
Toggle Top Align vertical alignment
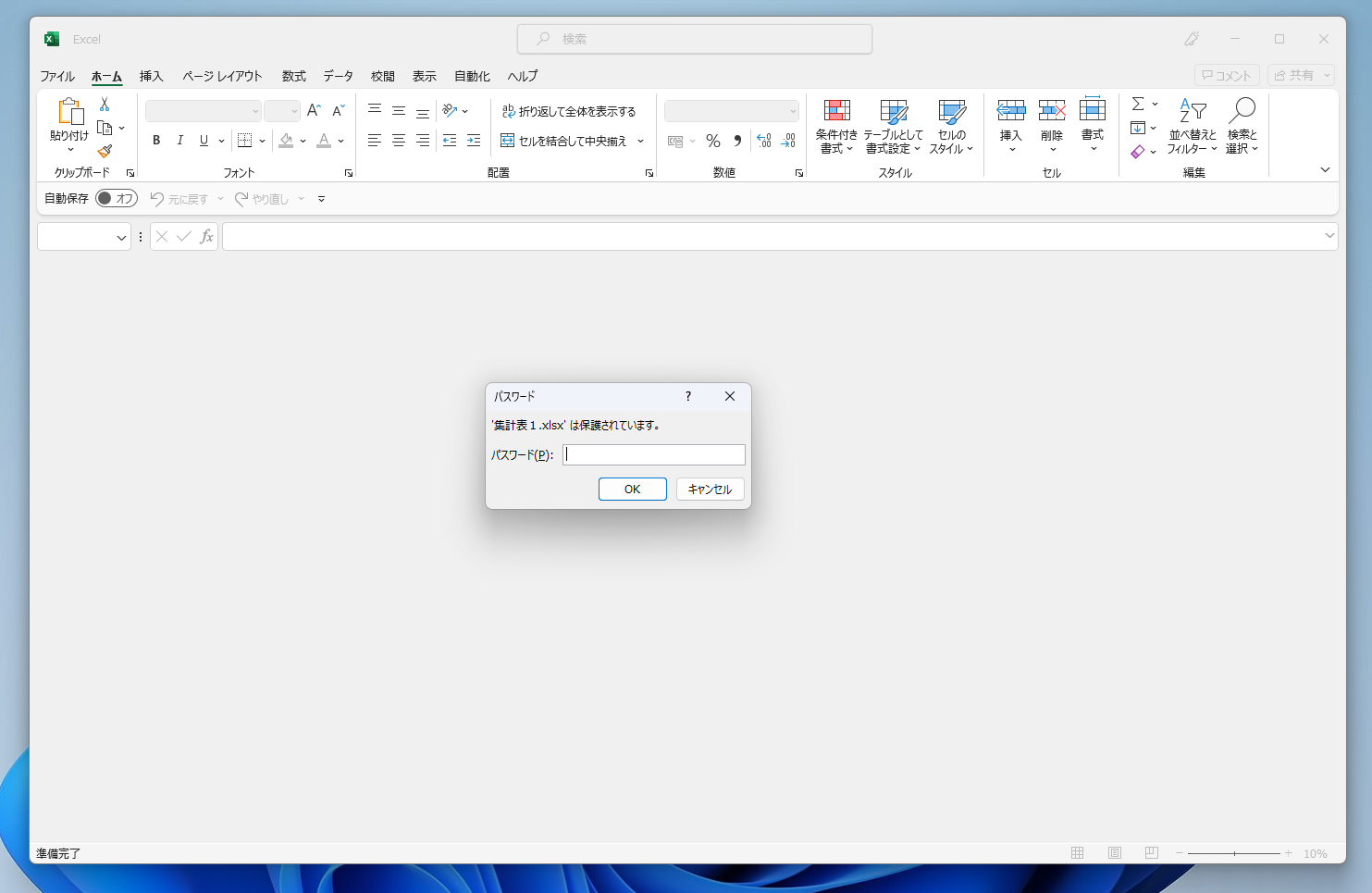[375, 111]
